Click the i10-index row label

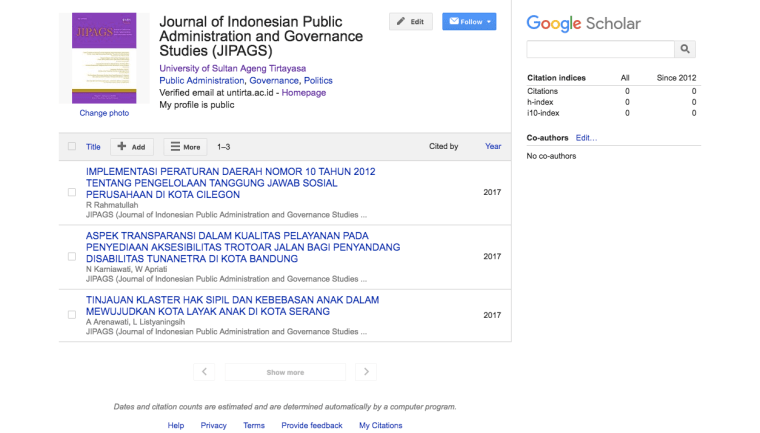tap(543, 113)
